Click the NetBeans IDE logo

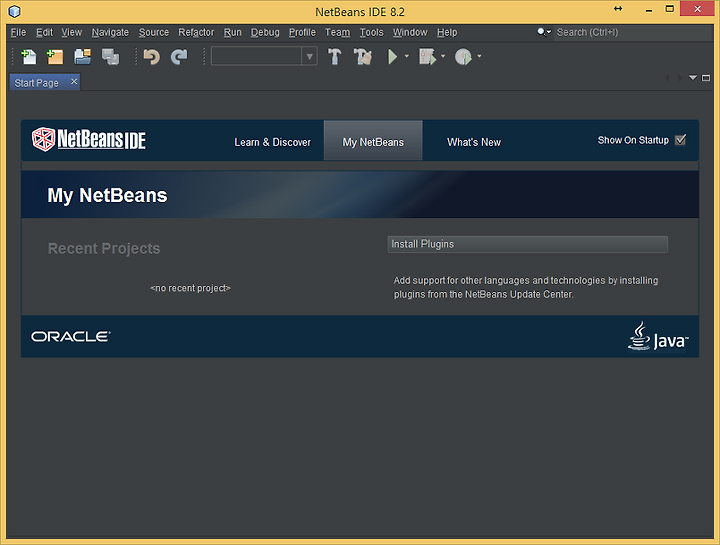(x=89, y=139)
